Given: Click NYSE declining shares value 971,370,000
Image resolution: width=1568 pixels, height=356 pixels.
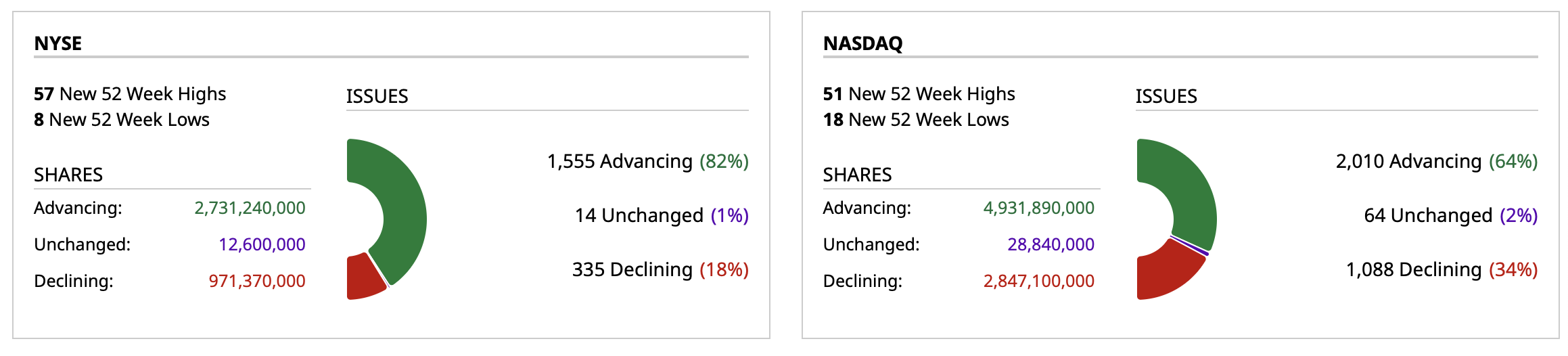Looking at the screenshot, I should click(x=257, y=281).
